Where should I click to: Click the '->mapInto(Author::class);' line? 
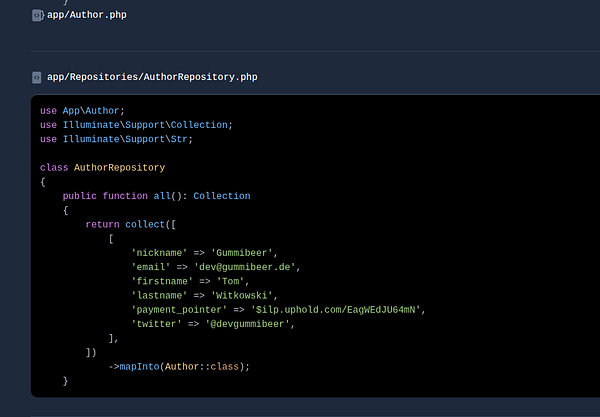(x=179, y=367)
